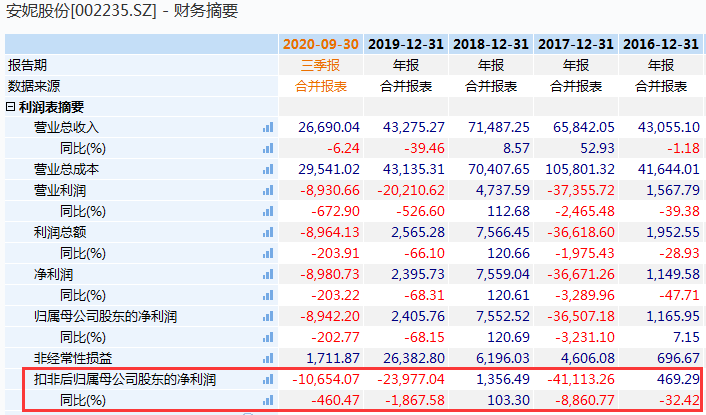The height and width of the screenshot is (415, 706).
Task: Open chart icon for 同比(%) under 营业利润
Action: pos(268,212)
